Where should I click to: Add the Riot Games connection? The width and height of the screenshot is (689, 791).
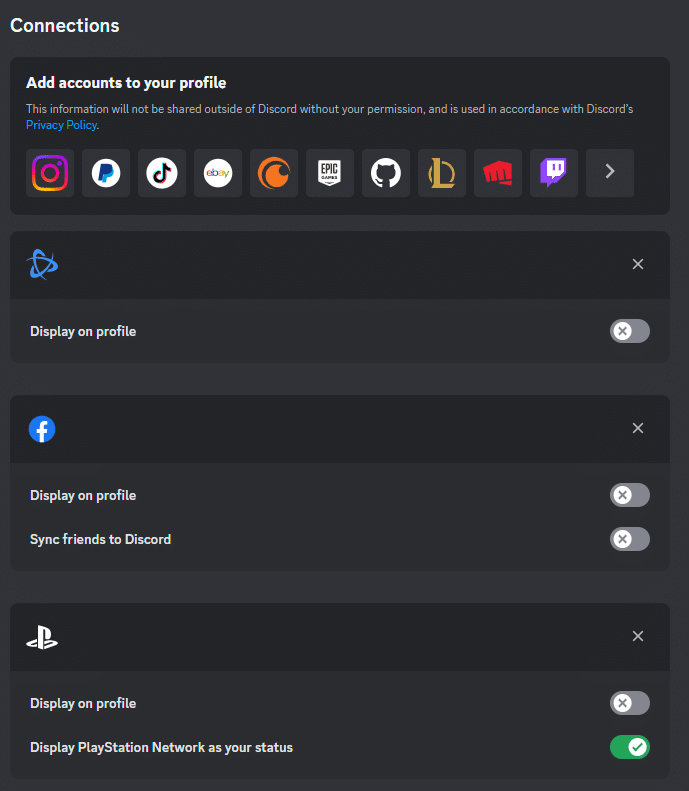(x=498, y=173)
